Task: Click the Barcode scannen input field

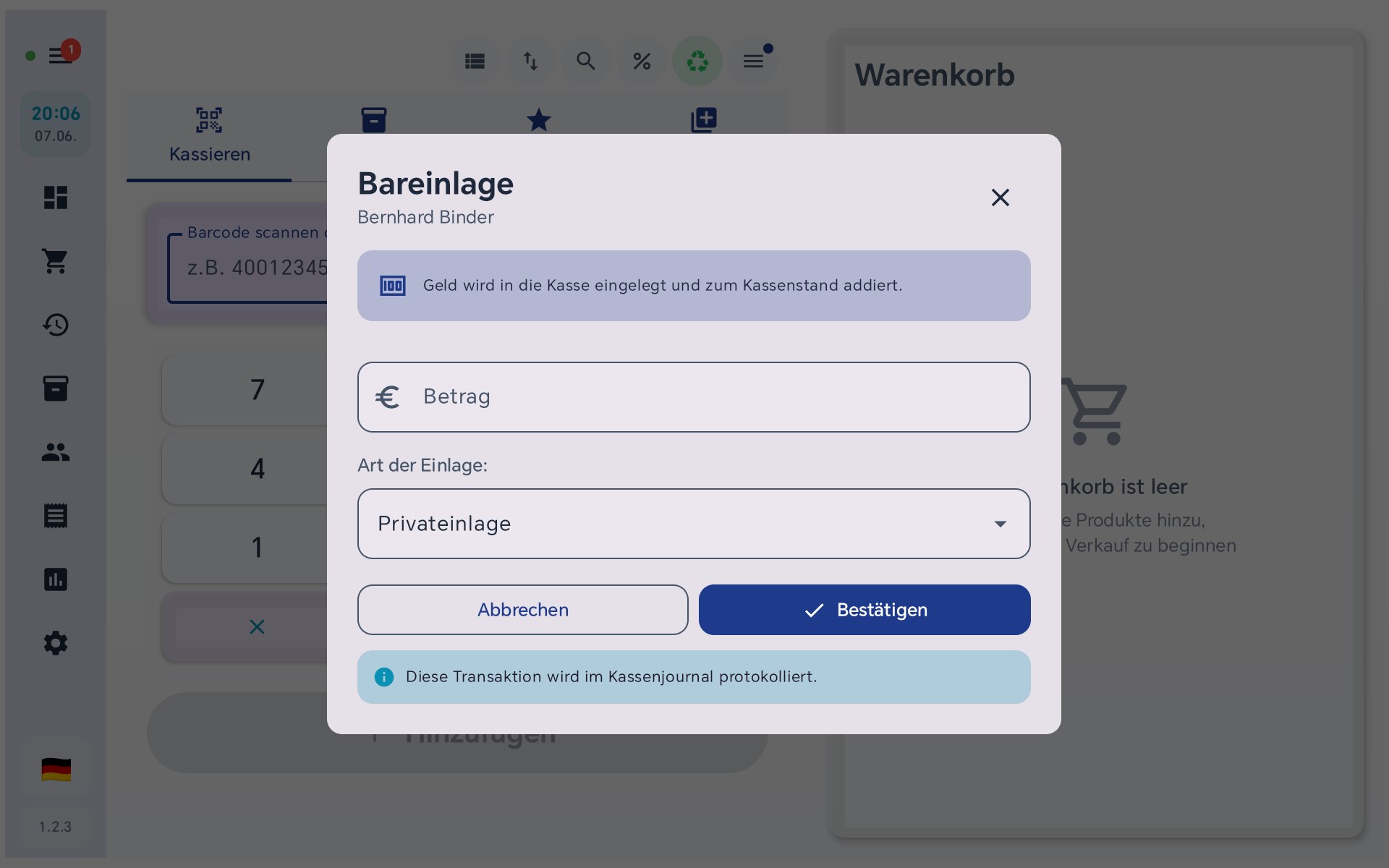Action: (x=247, y=268)
